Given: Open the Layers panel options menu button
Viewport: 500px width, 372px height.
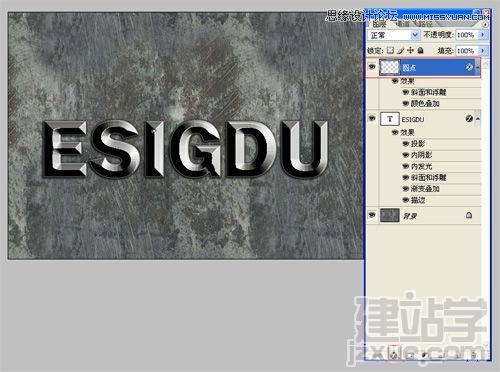Looking at the screenshot, I should [x=485, y=24].
